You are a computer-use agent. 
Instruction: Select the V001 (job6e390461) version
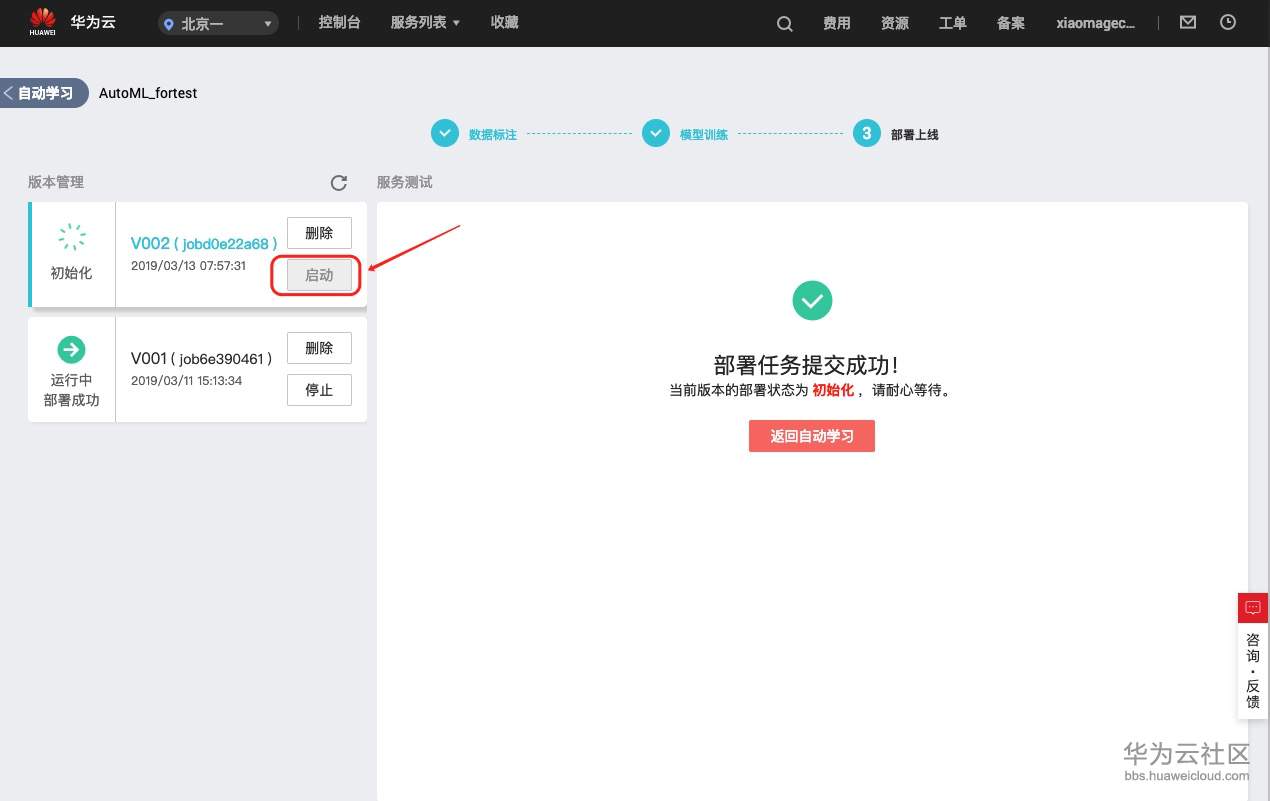[x=201, y=358]
